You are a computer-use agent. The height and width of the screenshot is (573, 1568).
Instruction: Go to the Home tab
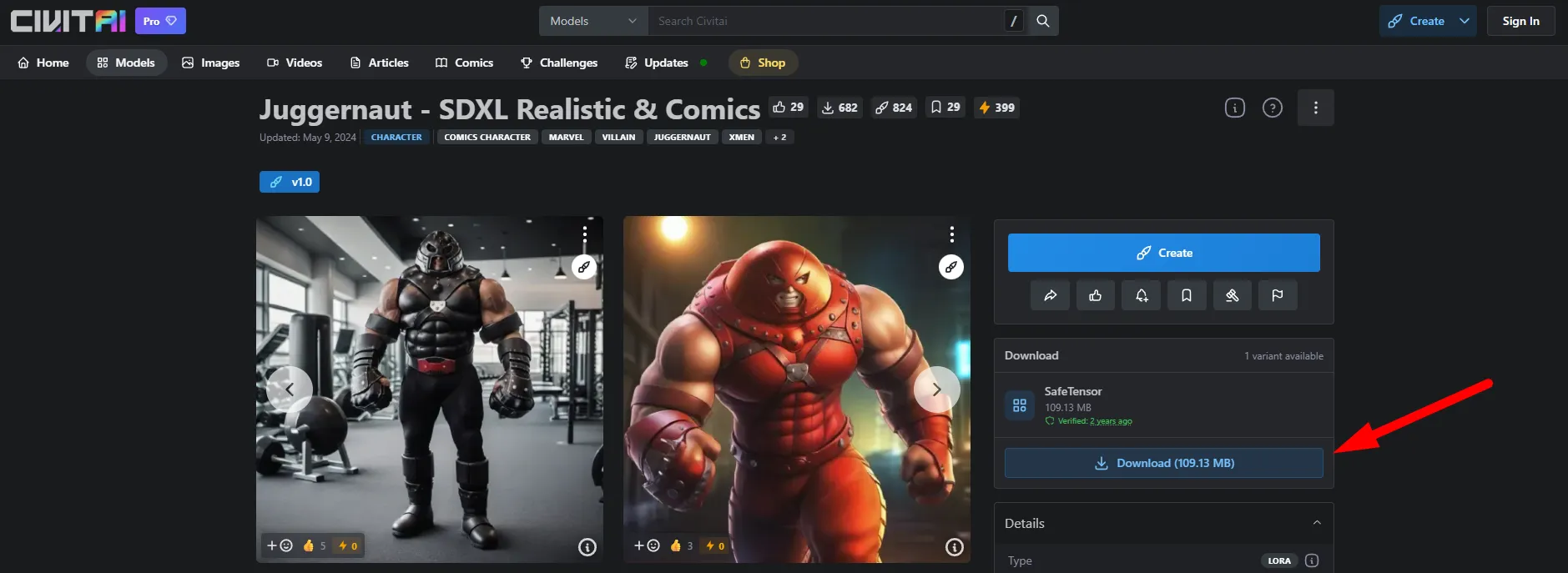pos(43,63)
